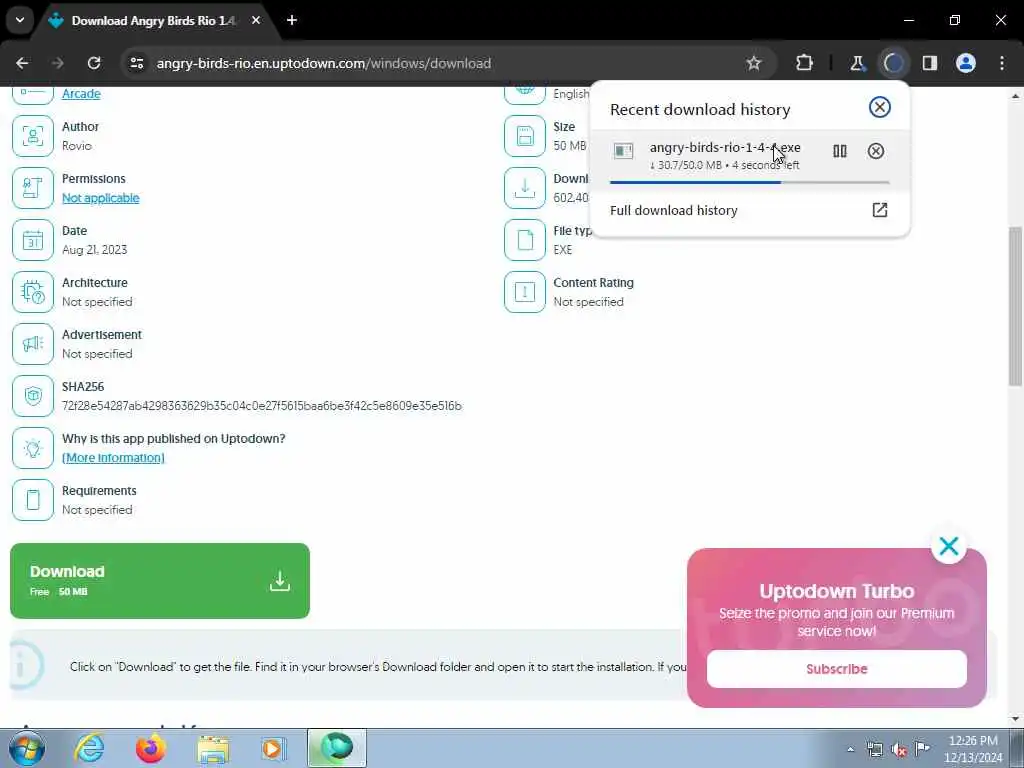This screenshot has height=768, width=1024.
Task: Go back to the previous page
Action: [22, 63]
